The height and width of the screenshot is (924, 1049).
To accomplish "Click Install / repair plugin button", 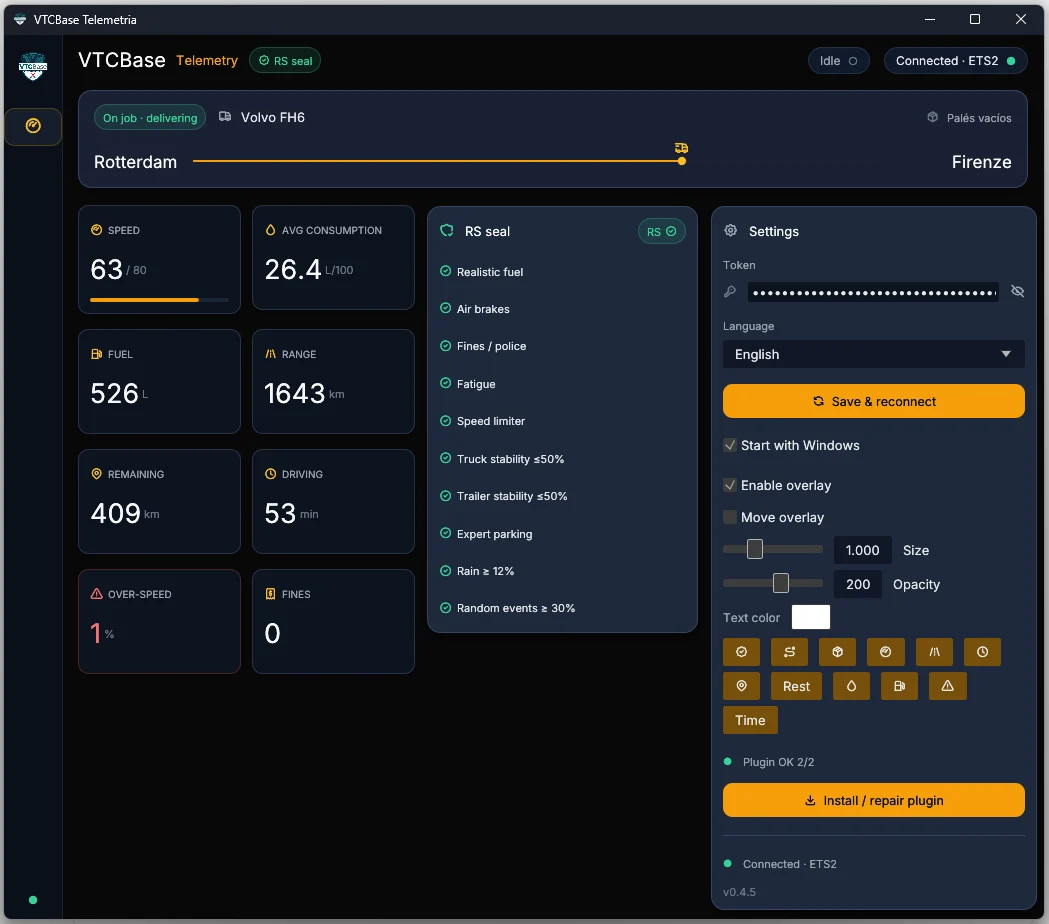I will coord(874,800).
